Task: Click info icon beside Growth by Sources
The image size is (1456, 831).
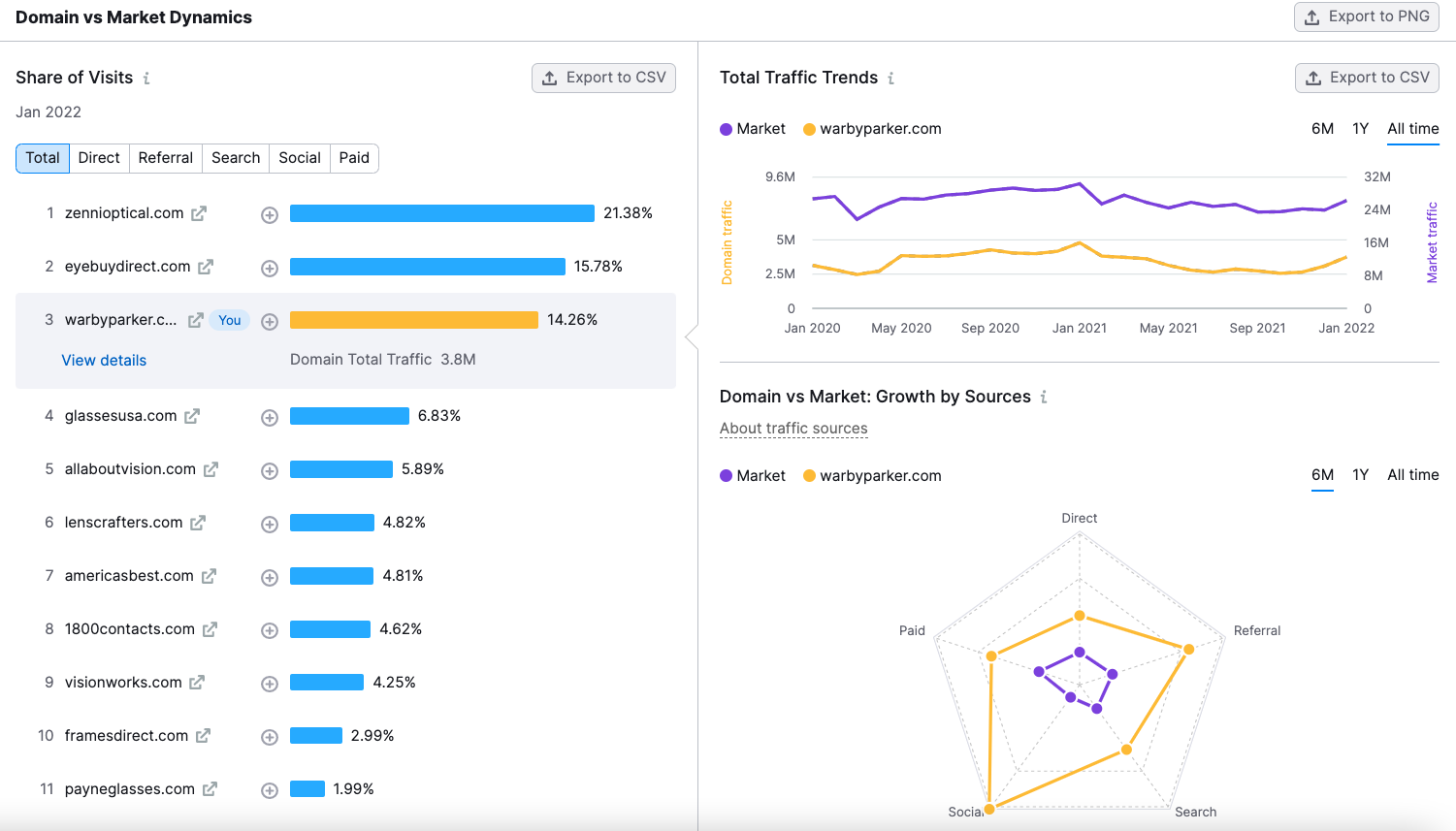Action: tap(1044, 397)
